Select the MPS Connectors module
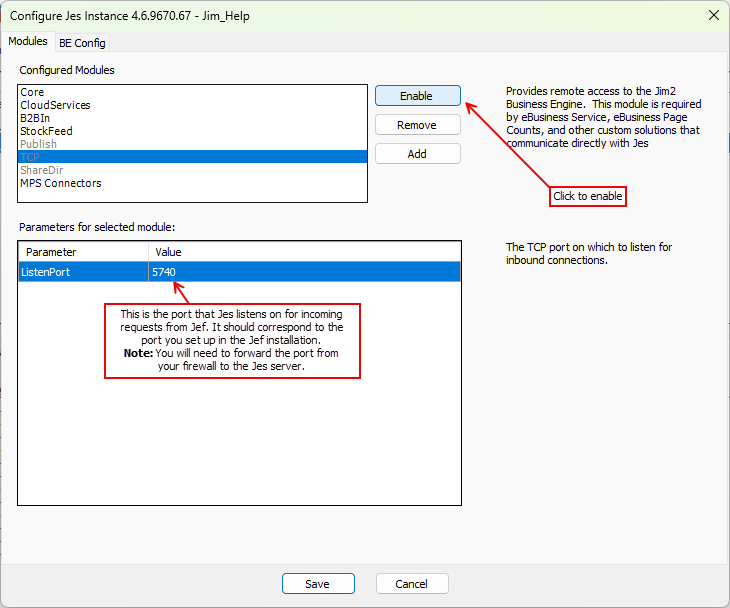 click(x=192, y=183)
